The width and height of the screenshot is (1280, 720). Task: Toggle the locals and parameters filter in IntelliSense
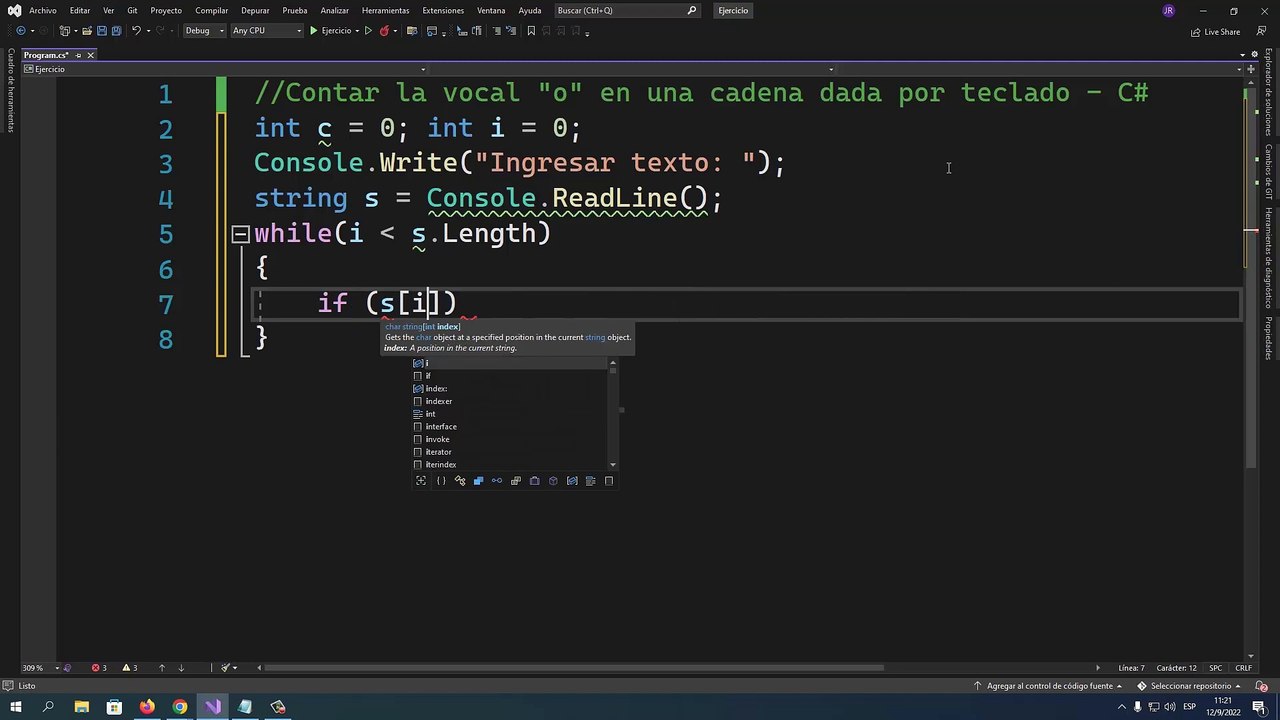point(572,481)
